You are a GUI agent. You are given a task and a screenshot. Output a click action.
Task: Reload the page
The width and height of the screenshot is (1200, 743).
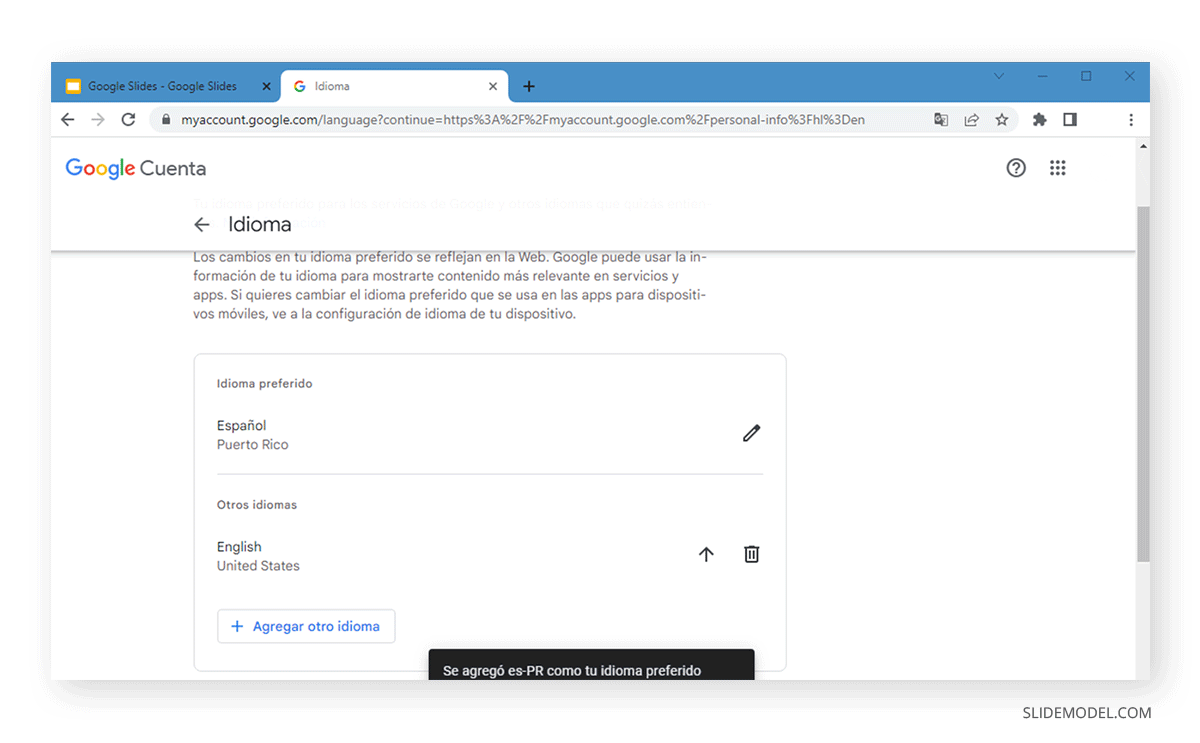coord(128,119)
